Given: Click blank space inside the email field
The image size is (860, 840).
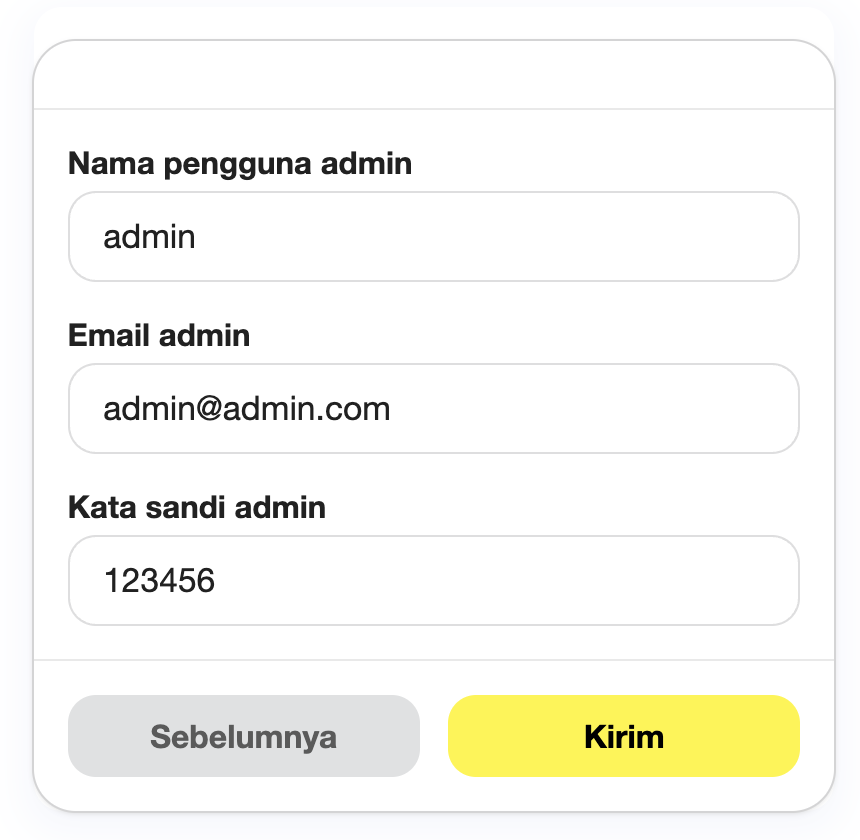Looking at the screenshot, I should point(592,408).
